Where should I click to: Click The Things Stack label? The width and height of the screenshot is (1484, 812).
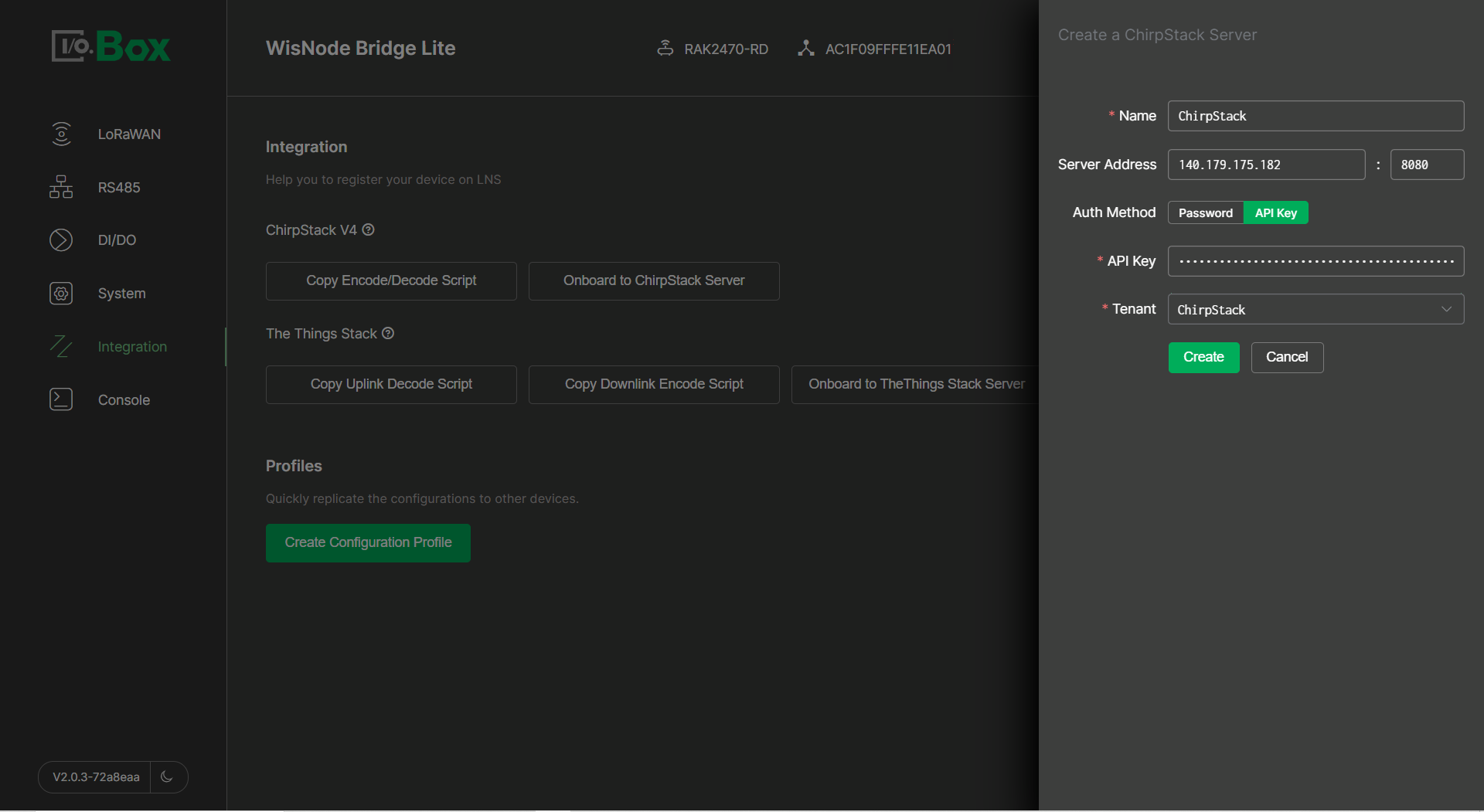coord(322,334)
